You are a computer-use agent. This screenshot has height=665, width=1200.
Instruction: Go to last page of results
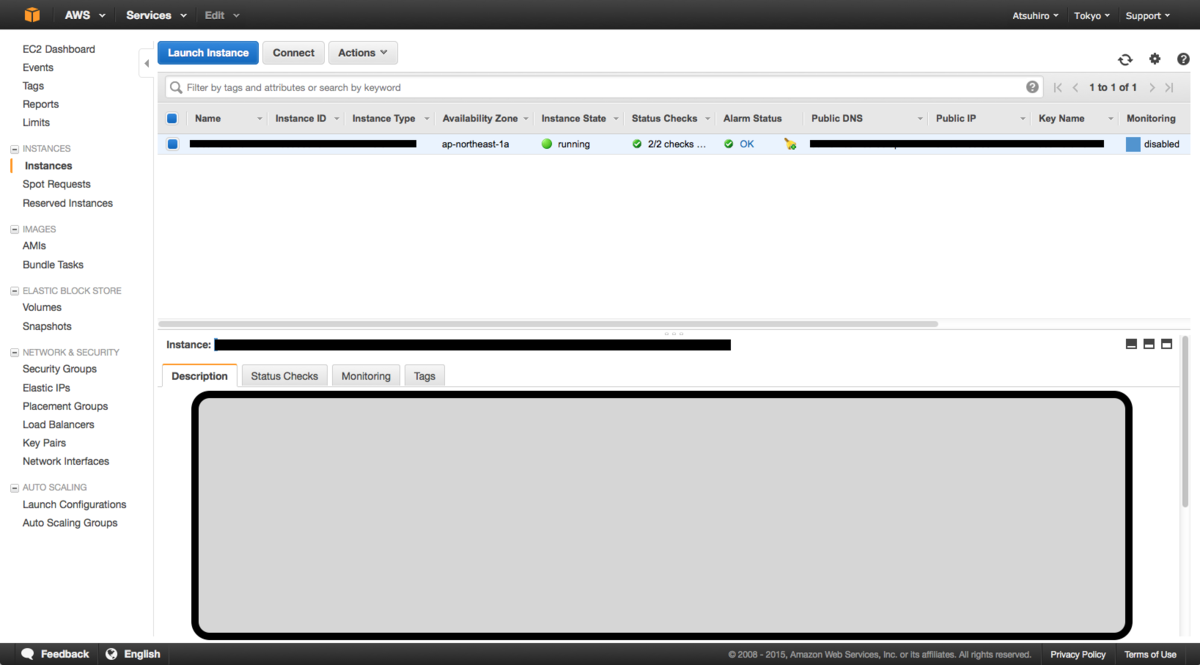pos(1169,88)
